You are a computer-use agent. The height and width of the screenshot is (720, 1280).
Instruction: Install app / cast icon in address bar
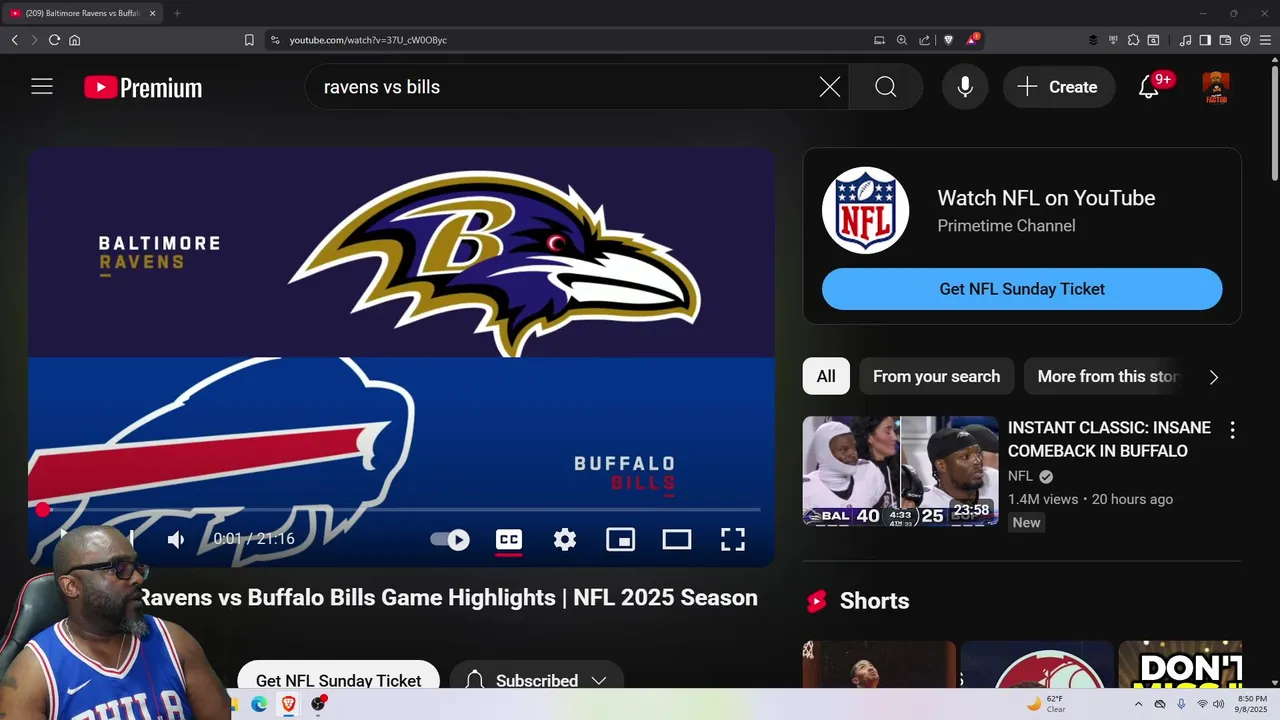[x=879, y=40]
